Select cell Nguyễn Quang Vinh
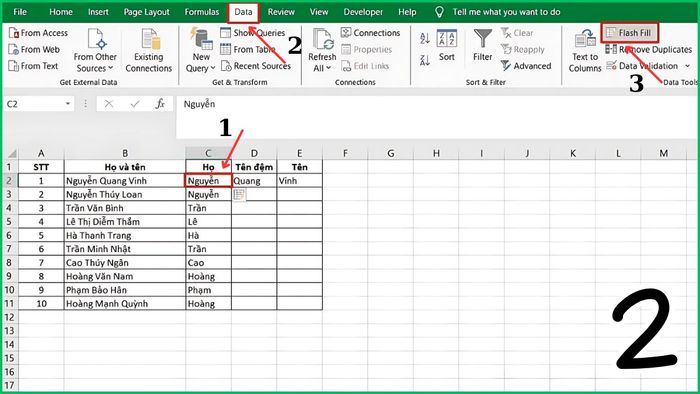The height and width of the screenshot is (394, 700). pos(125,181)
